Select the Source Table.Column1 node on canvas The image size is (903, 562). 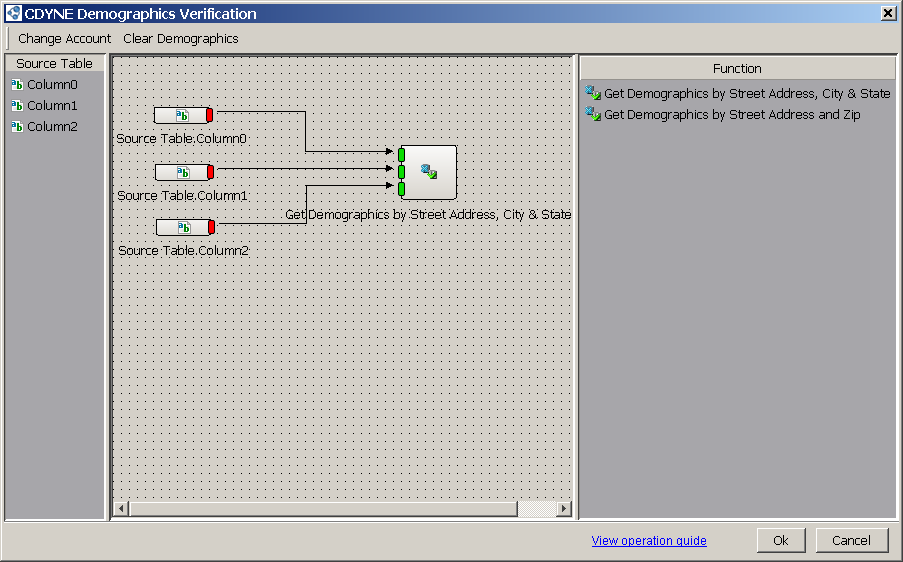[184, 172]
